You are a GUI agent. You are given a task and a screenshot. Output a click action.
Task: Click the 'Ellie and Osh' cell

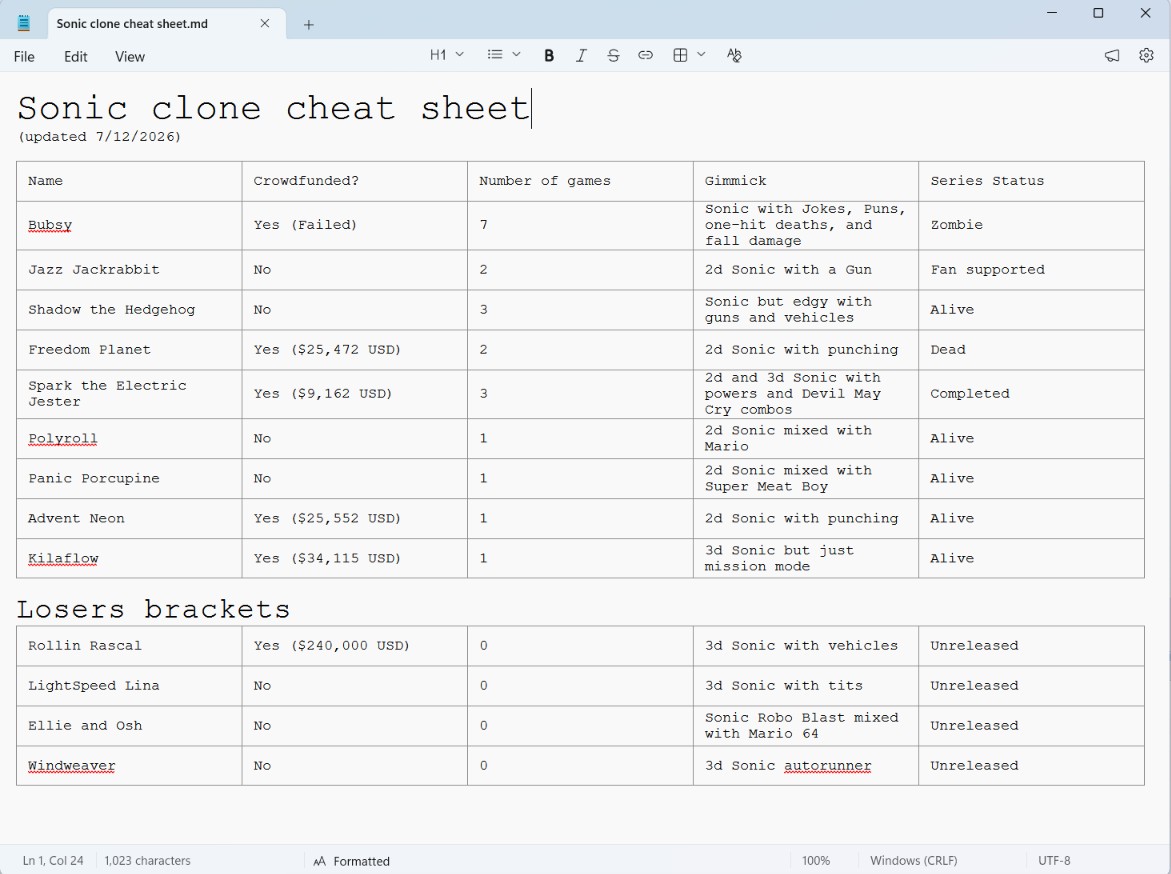[x=129, y=725]
